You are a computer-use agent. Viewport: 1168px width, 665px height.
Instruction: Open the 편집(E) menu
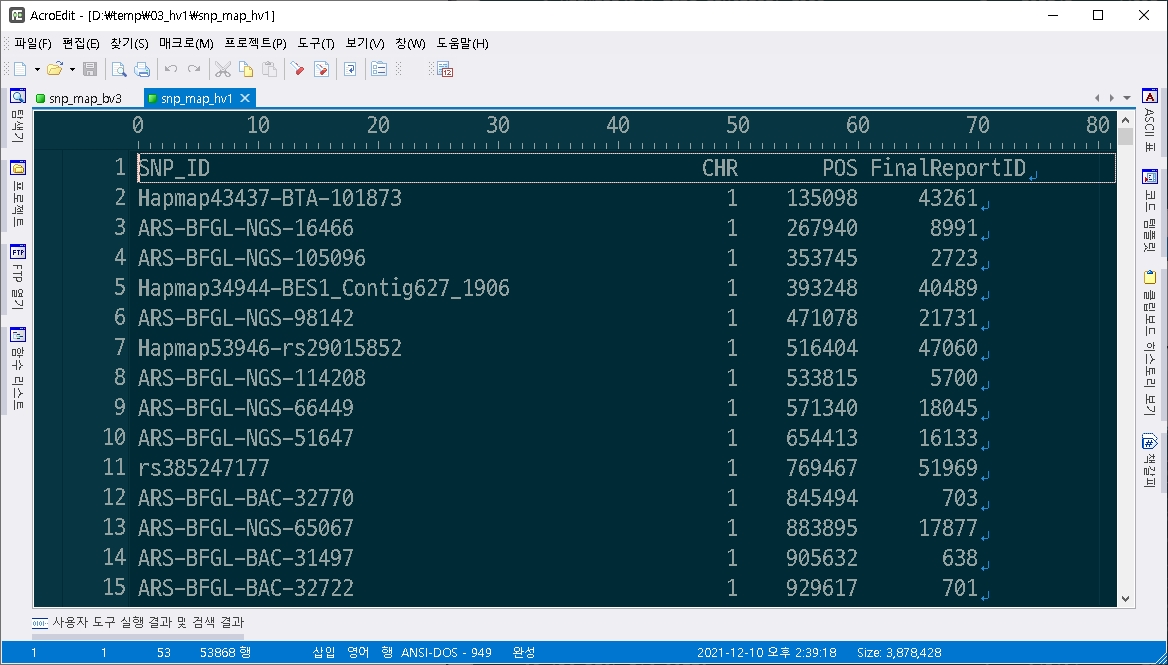81,43
